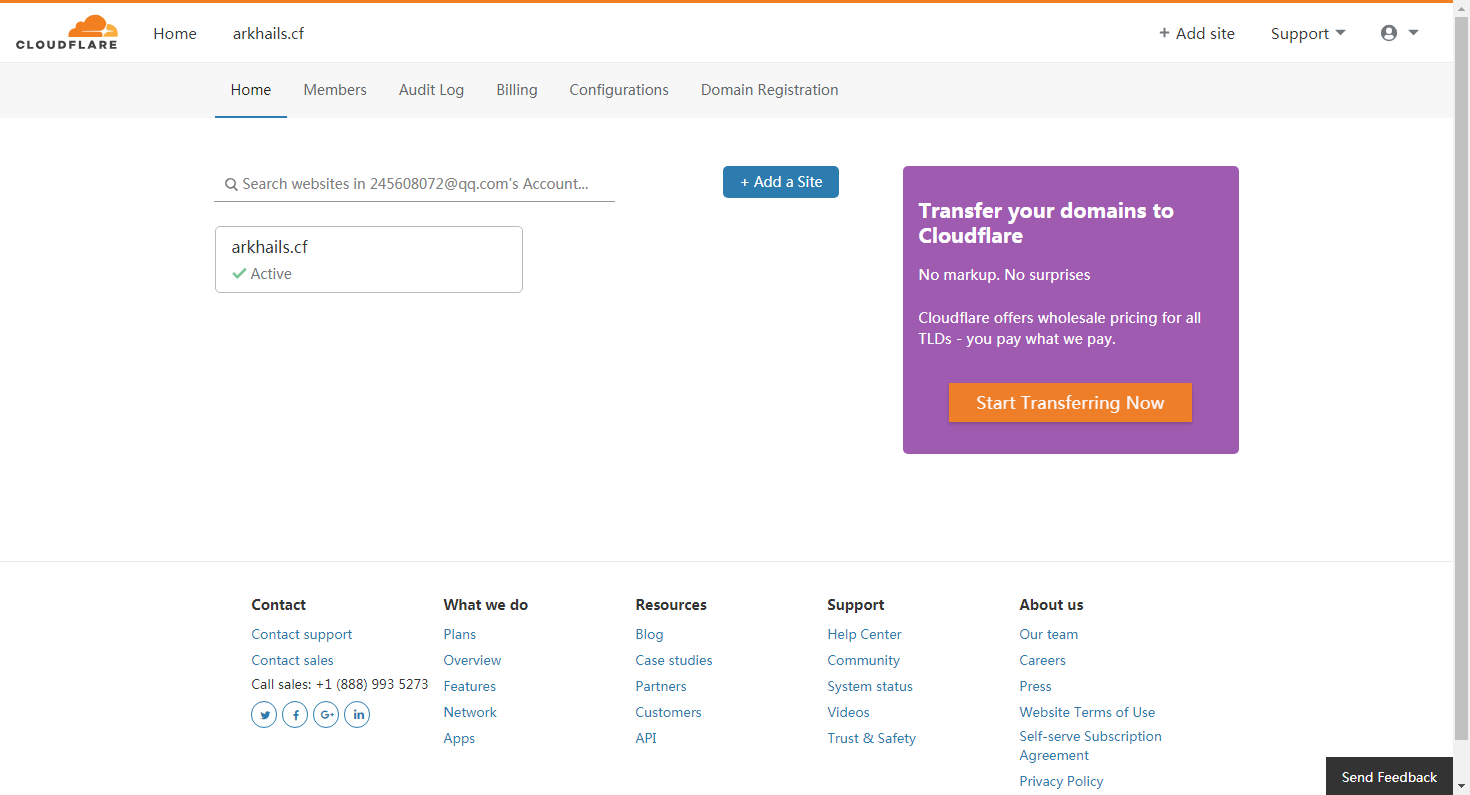The image size is (1470, 795).
Task: Click the Cloudflare logo
Action: (67, 32)
